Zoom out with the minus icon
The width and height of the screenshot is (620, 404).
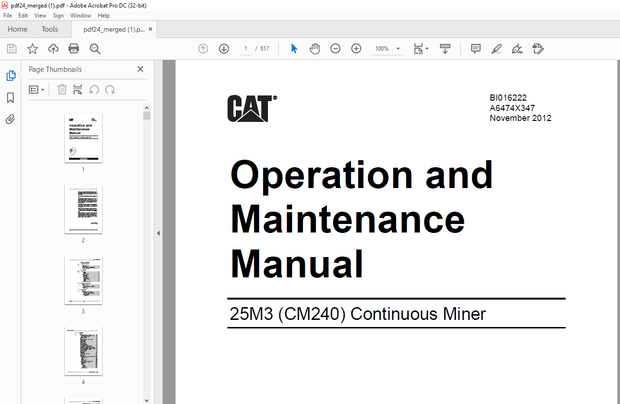335,49
